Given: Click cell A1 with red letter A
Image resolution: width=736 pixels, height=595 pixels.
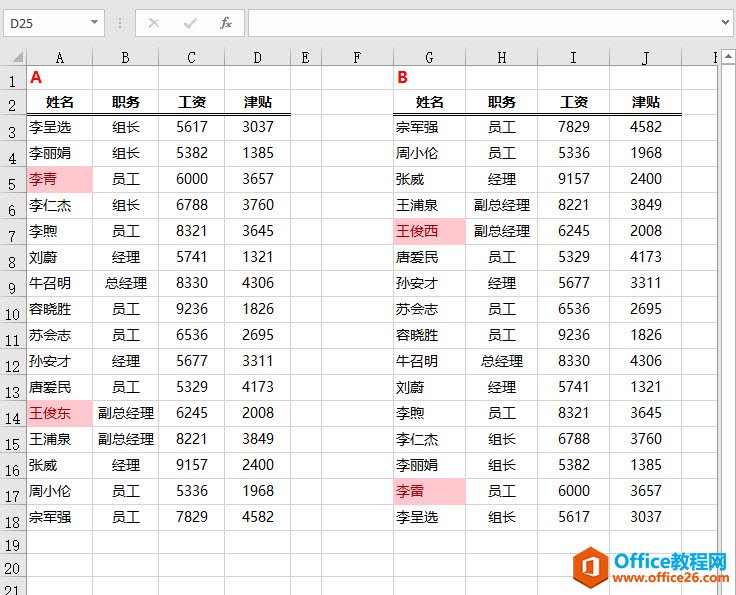Looking at the screenshot, I should [60, 77].
